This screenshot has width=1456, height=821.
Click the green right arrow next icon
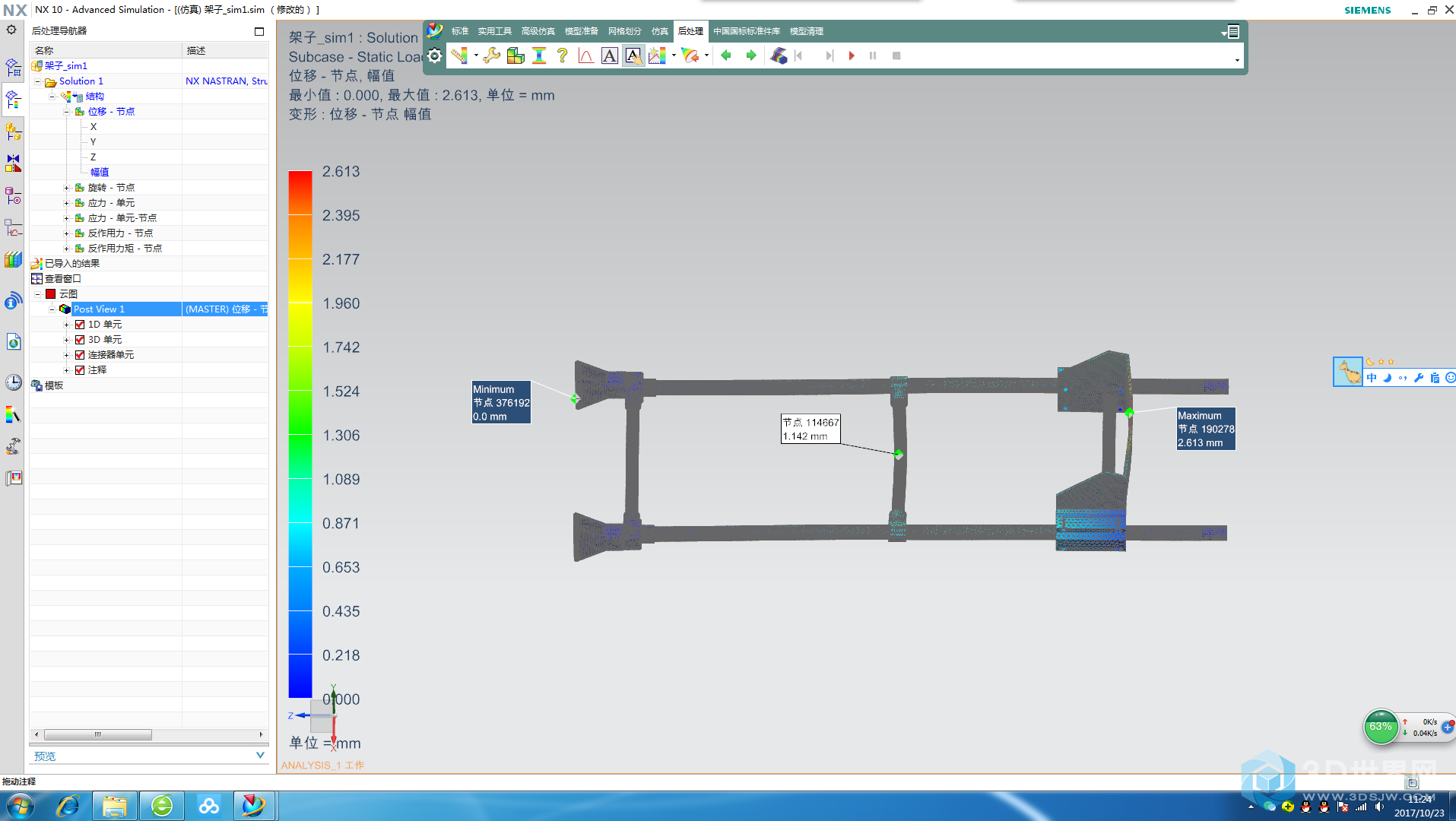(751, 55)
